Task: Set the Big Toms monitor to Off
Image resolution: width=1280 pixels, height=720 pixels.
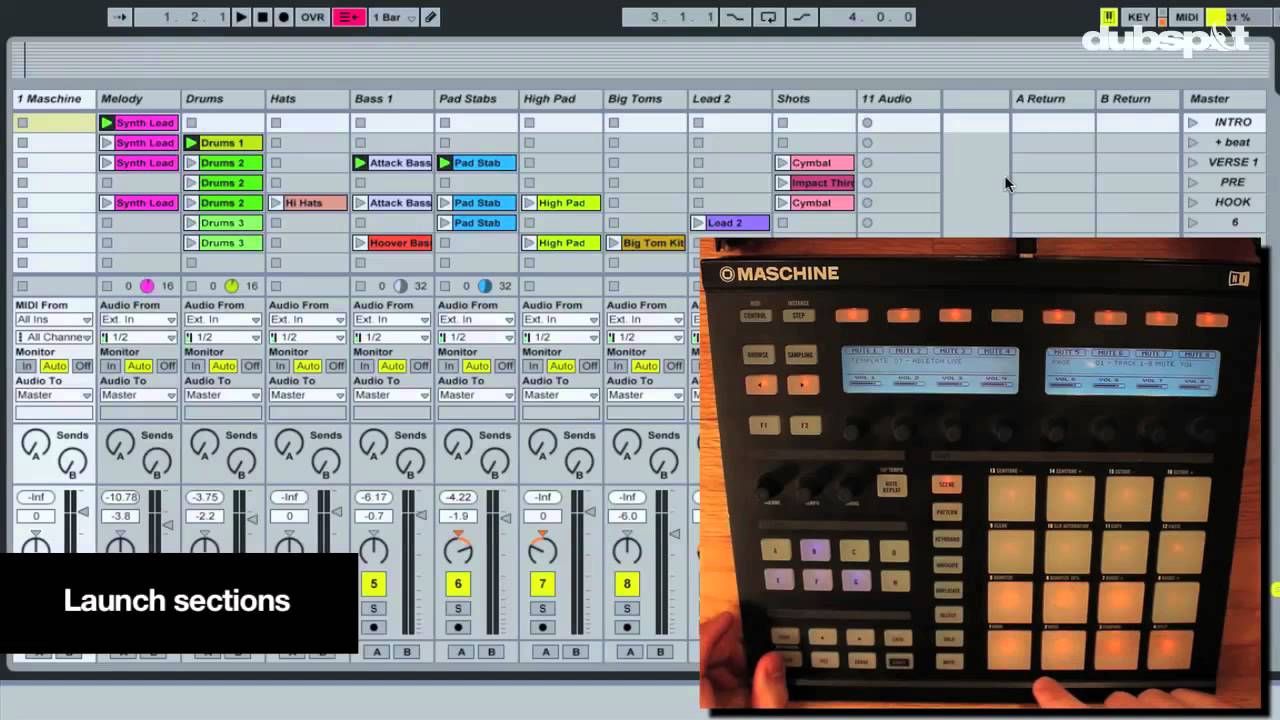Action: pos(674,366)
